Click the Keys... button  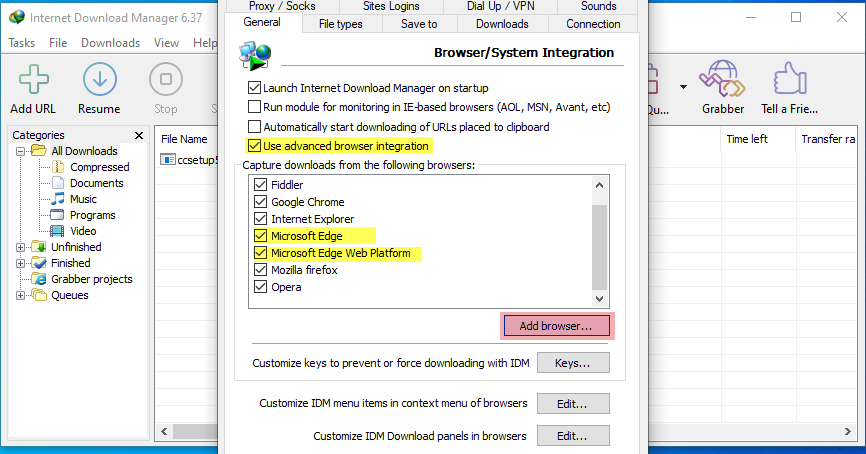pyautogui.click(x=573, y=363)
